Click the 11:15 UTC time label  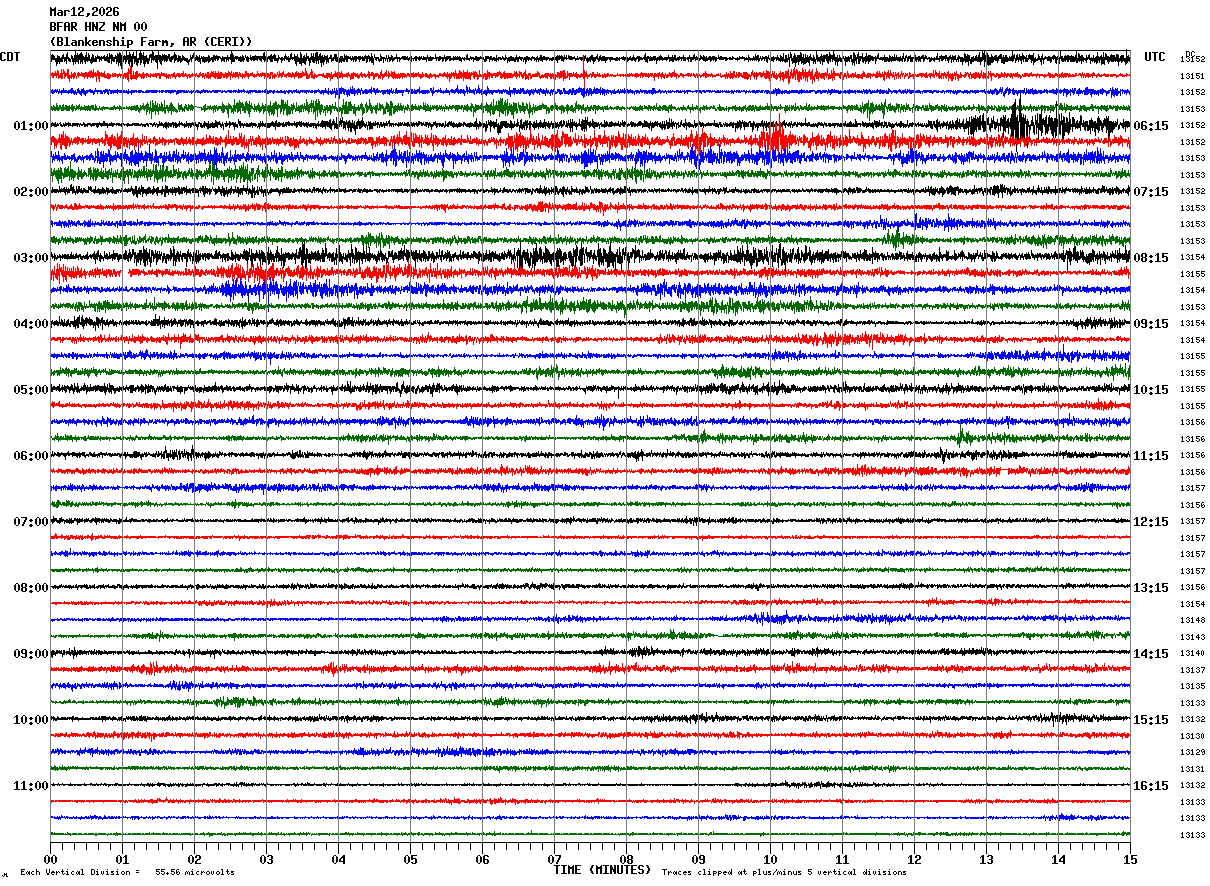(x=1151, y=456)
